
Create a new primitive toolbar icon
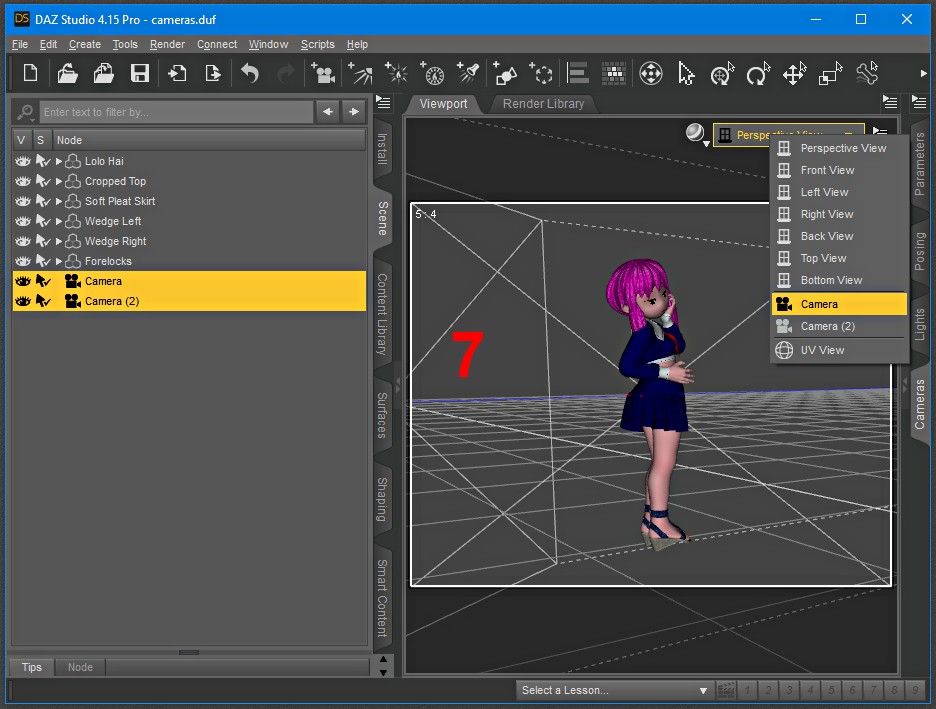point(505,73)
